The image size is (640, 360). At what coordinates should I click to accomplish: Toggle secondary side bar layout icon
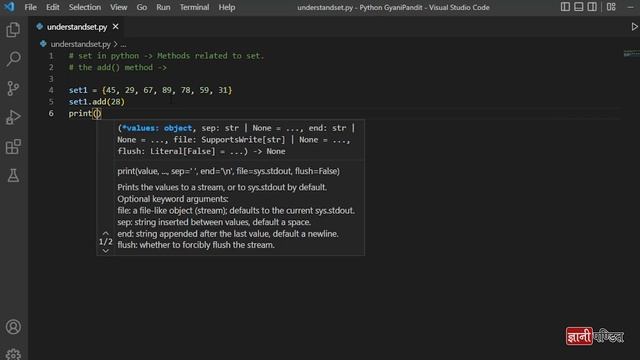[592, 7]
